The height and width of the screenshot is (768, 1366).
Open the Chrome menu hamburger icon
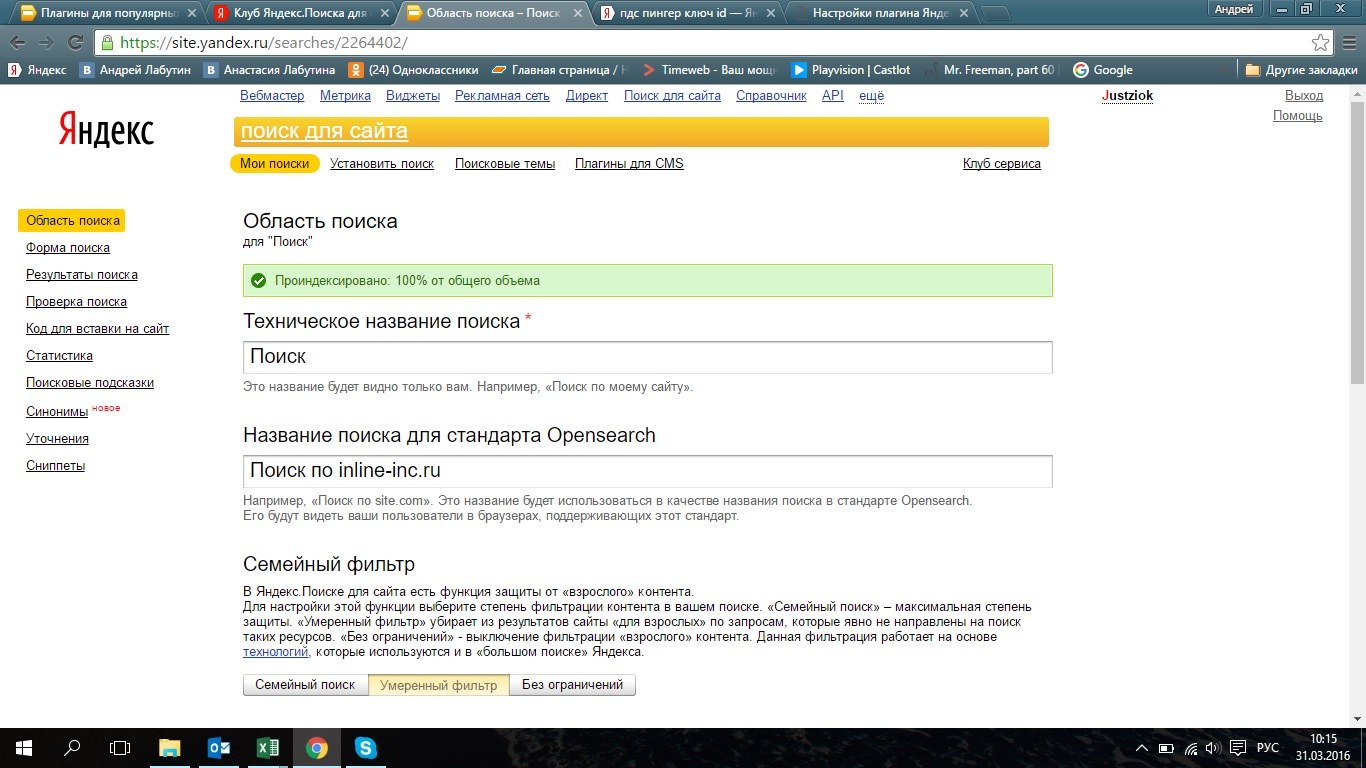click(1348, 43)
